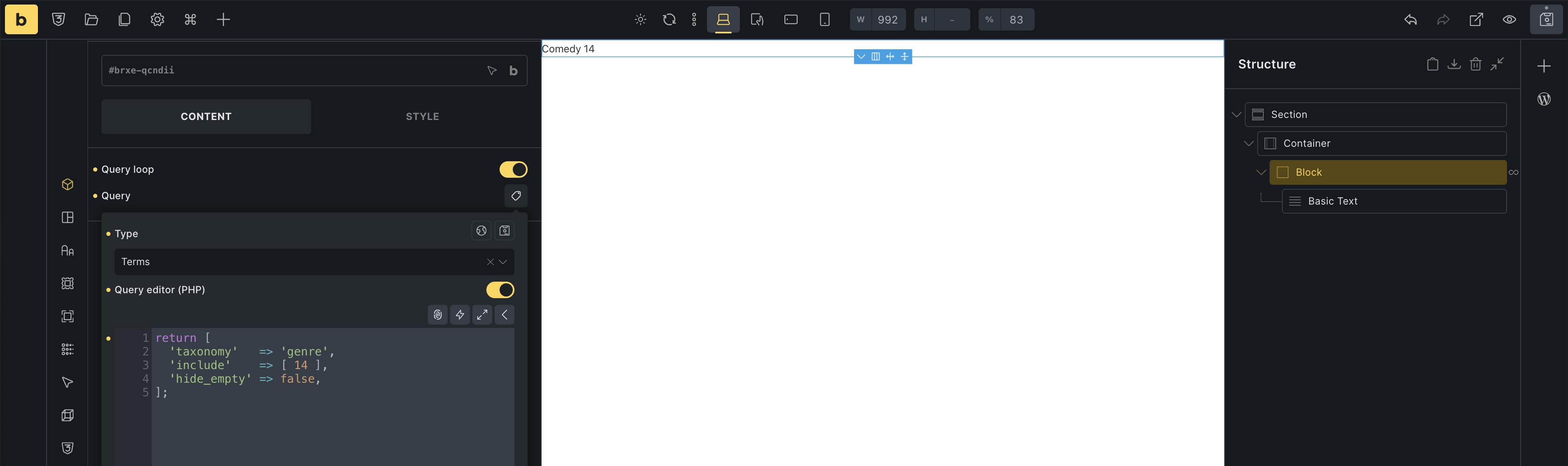Viewport: 1568px width, 466px height.
Task: Toggle preview mode eye icon
Action: (x=1509, y=19)
